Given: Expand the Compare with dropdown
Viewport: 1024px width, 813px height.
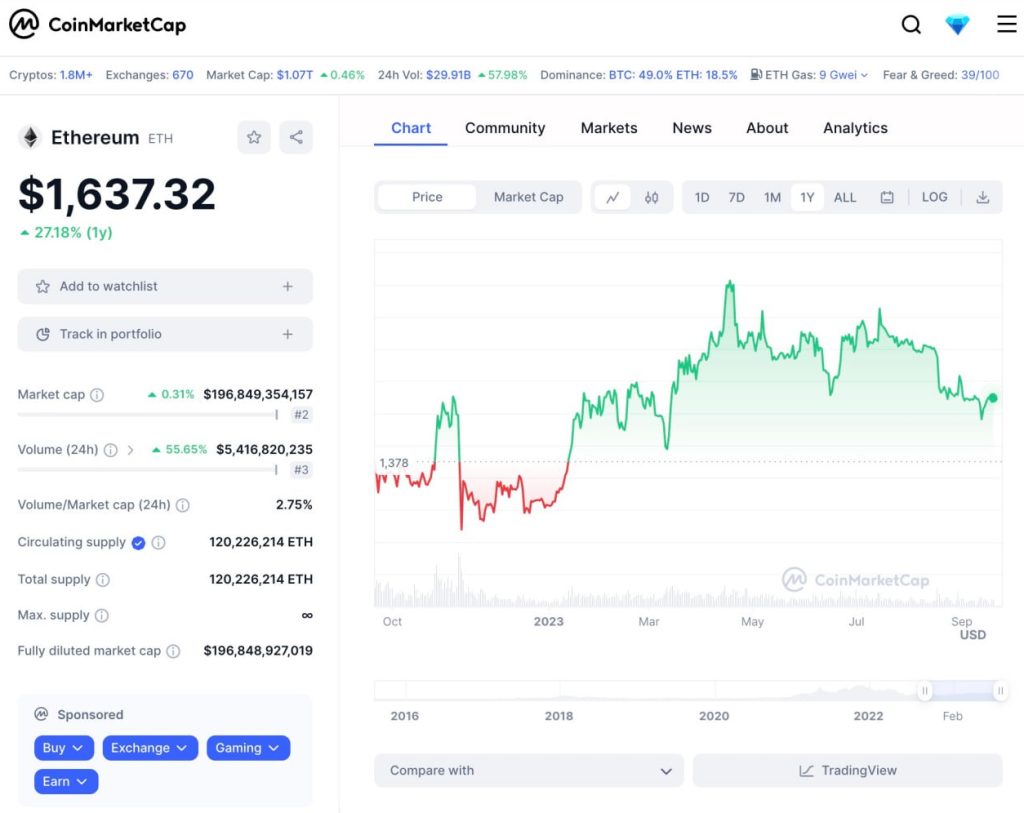Looking at the screenshot, I should click(529, 771).
